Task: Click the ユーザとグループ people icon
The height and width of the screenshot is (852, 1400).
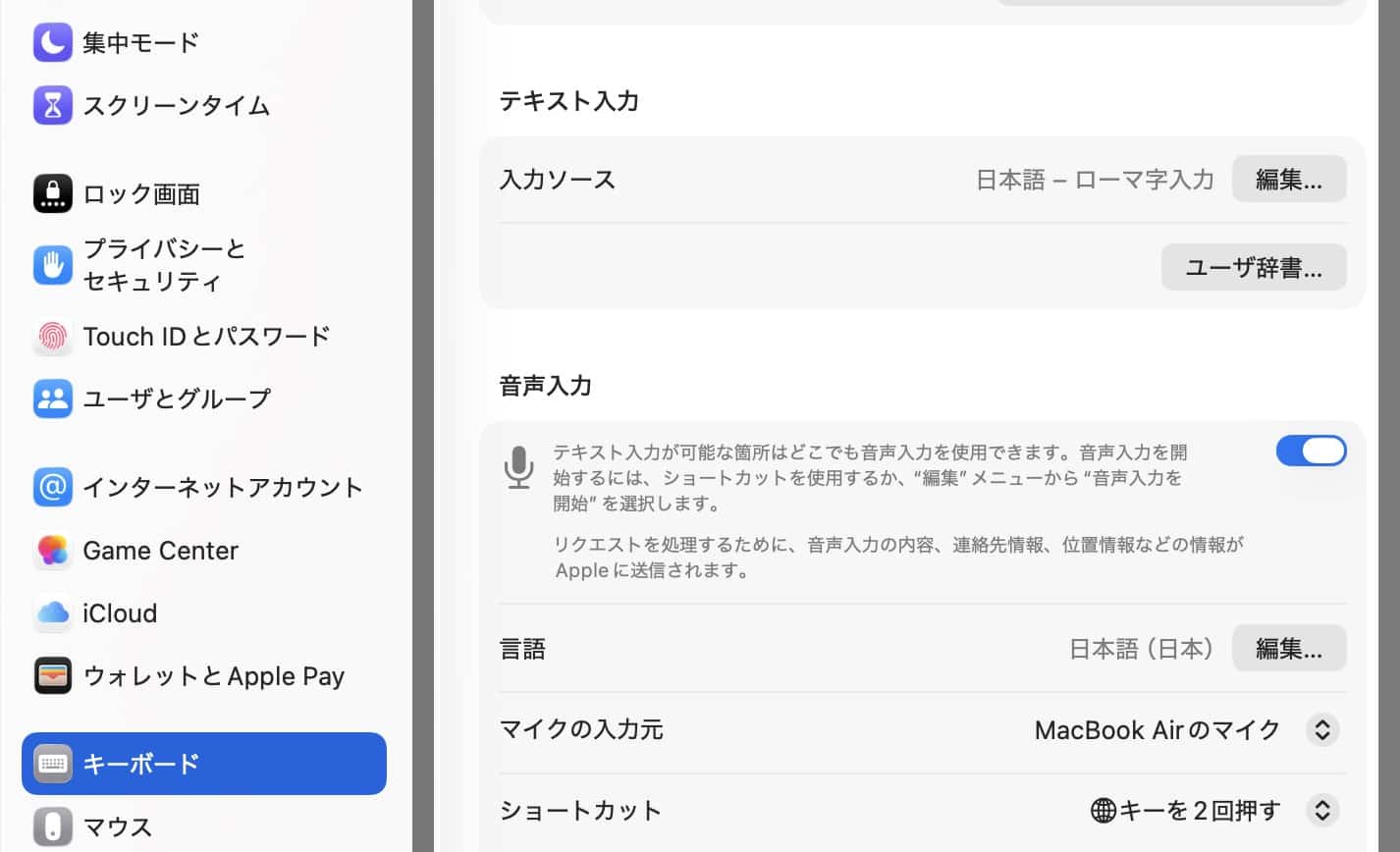Action: pyautogui.click(x=53, y=399)
